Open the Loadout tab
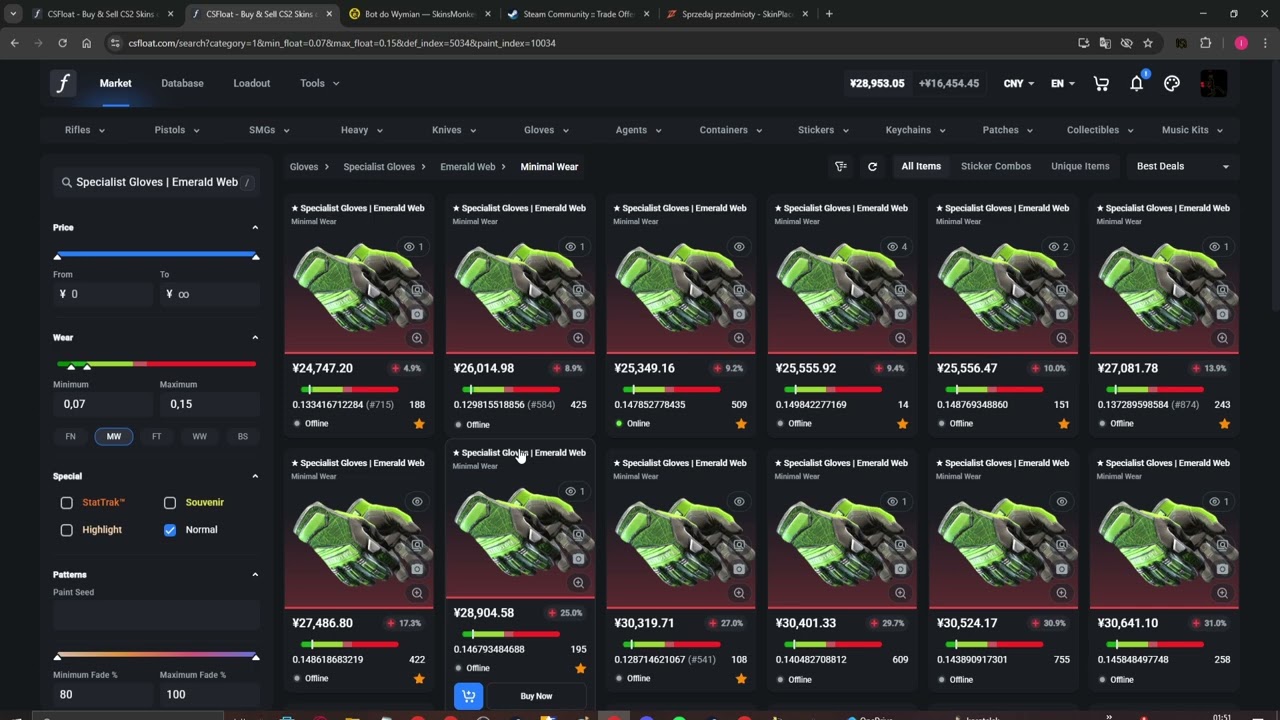This screenshot has width=1280, height=720. (x=252, y=83)
